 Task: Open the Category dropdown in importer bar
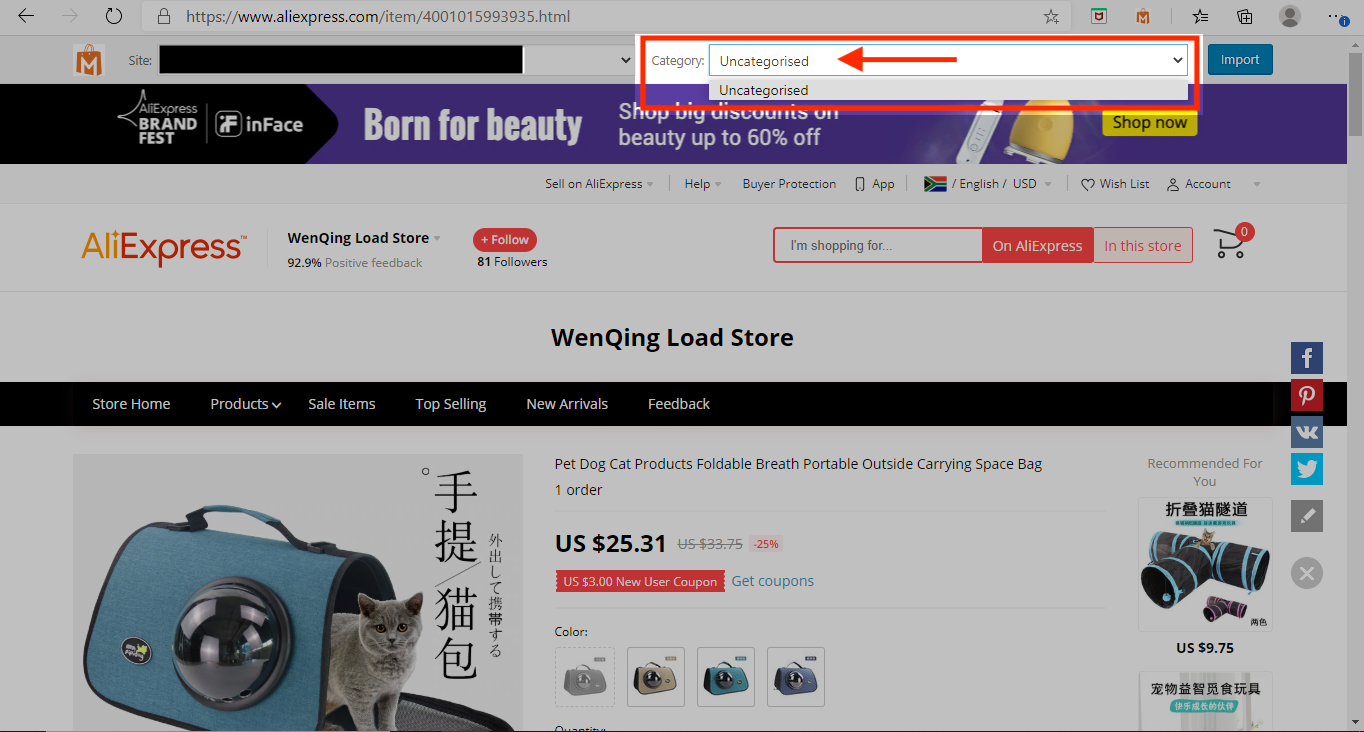pyautogui.click(x=948, y=60)
